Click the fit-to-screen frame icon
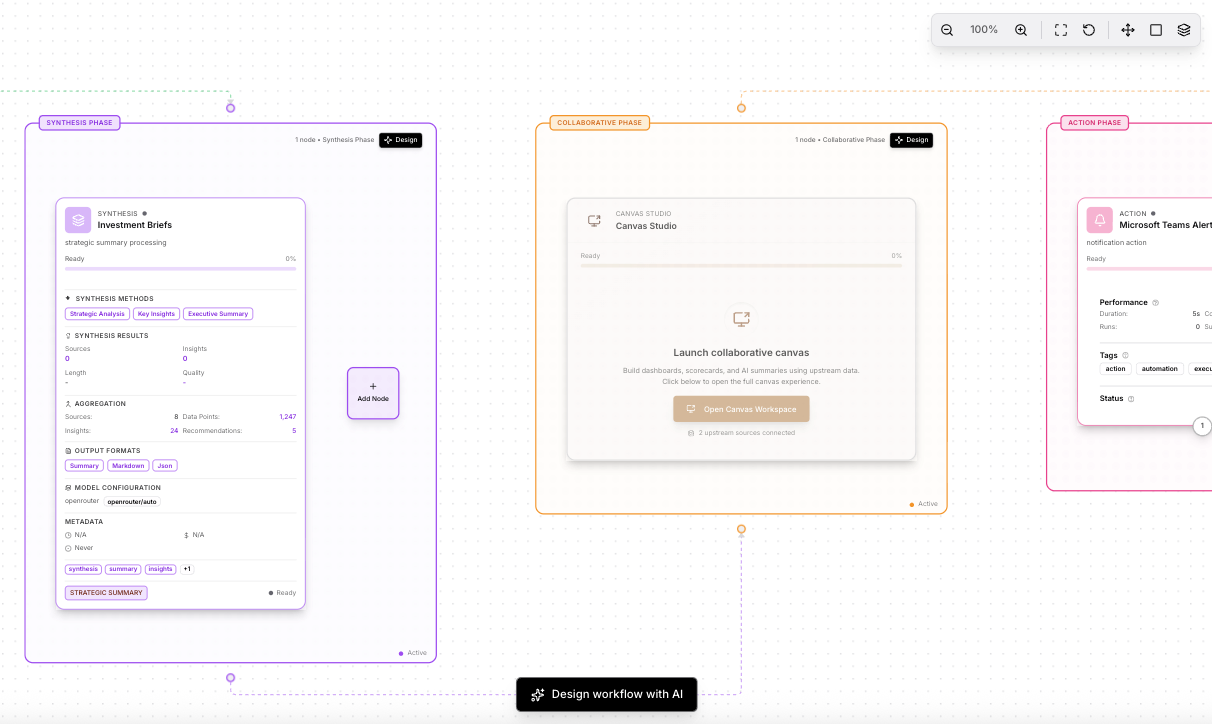Screen dimensions: 1212x724 click(1061, 30)
